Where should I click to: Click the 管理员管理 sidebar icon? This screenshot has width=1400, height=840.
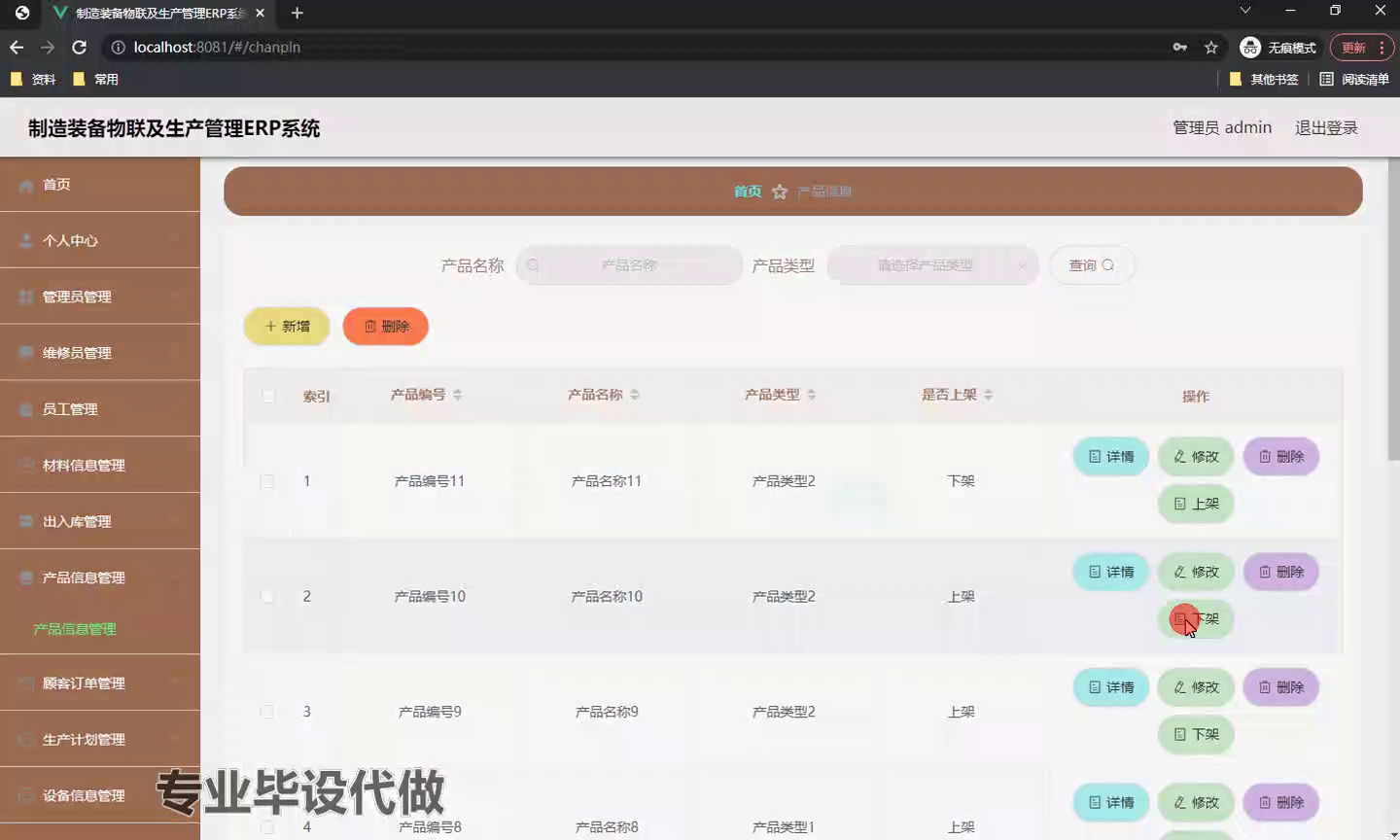(x=26, y=297)
